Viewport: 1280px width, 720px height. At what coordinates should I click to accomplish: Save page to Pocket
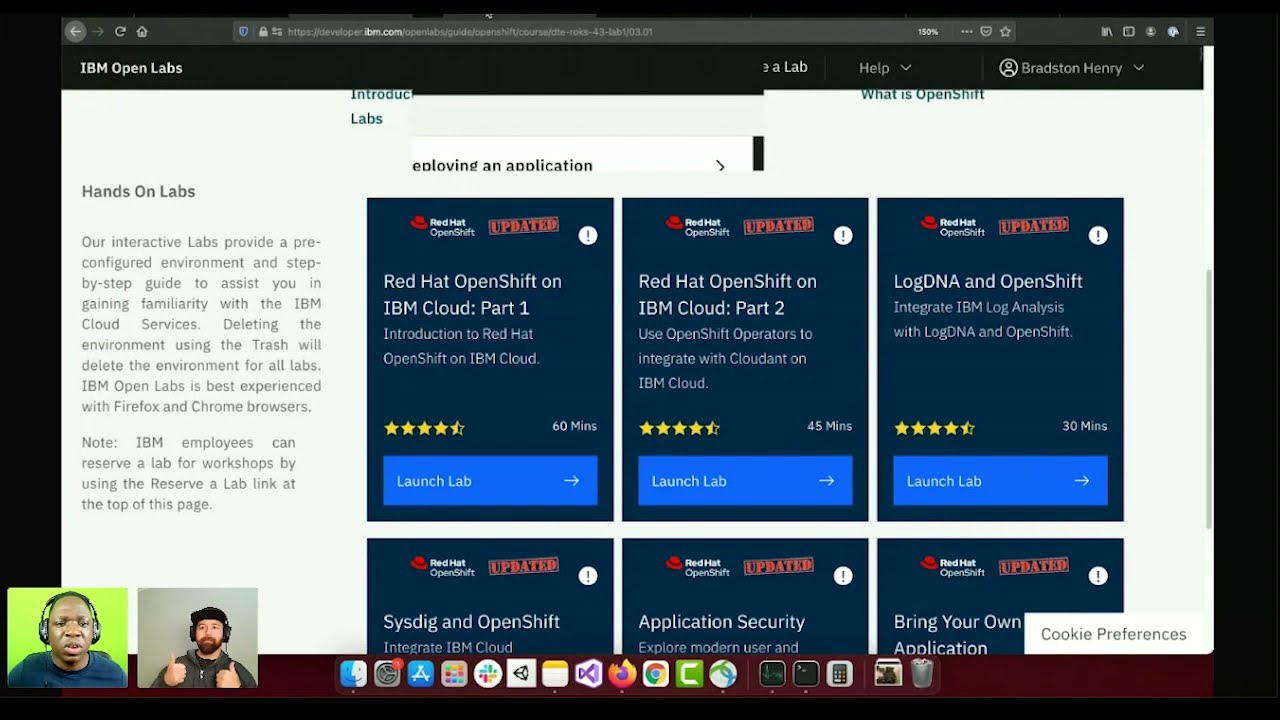(x=986, y=32)
